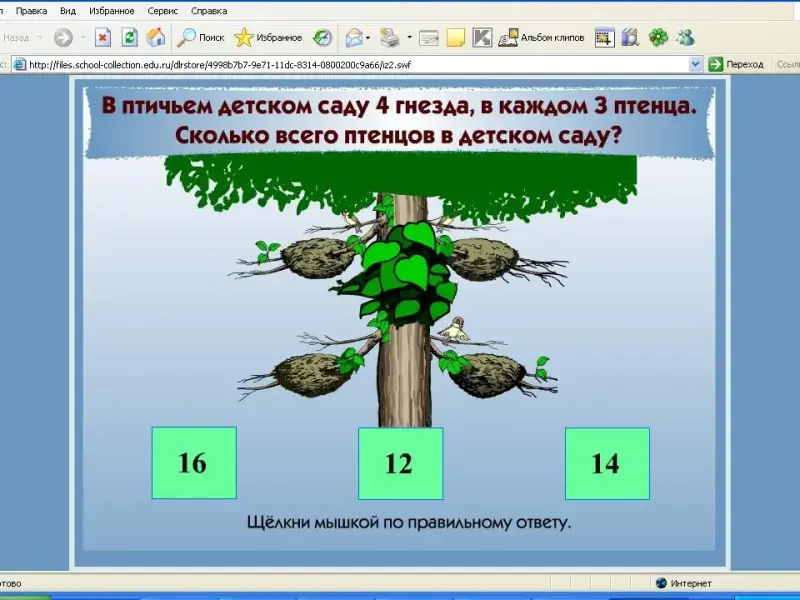
Task: Choose answer 12
Action: (x=400, y=463)
